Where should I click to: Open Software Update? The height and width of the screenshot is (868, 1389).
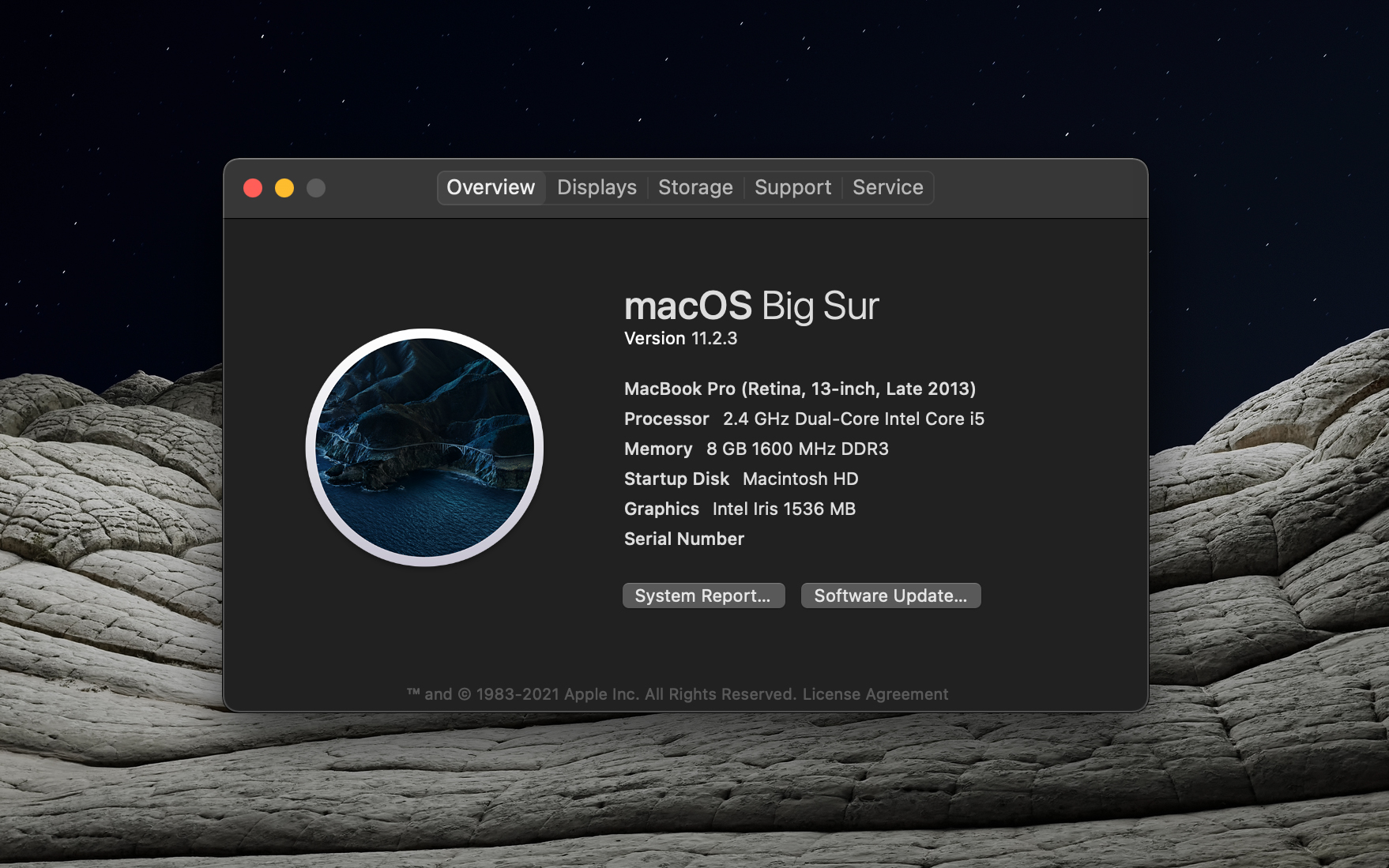pos(890,596)
